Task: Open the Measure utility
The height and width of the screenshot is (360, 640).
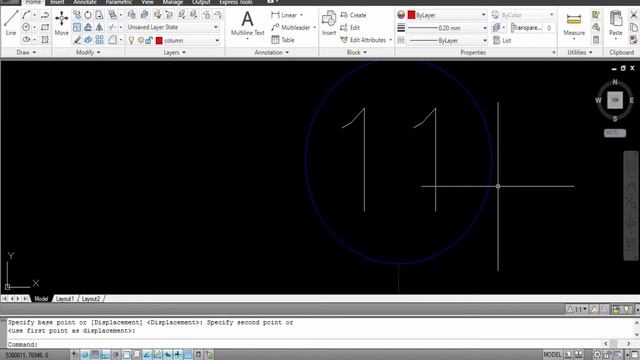Action: (x=574, y=24)
